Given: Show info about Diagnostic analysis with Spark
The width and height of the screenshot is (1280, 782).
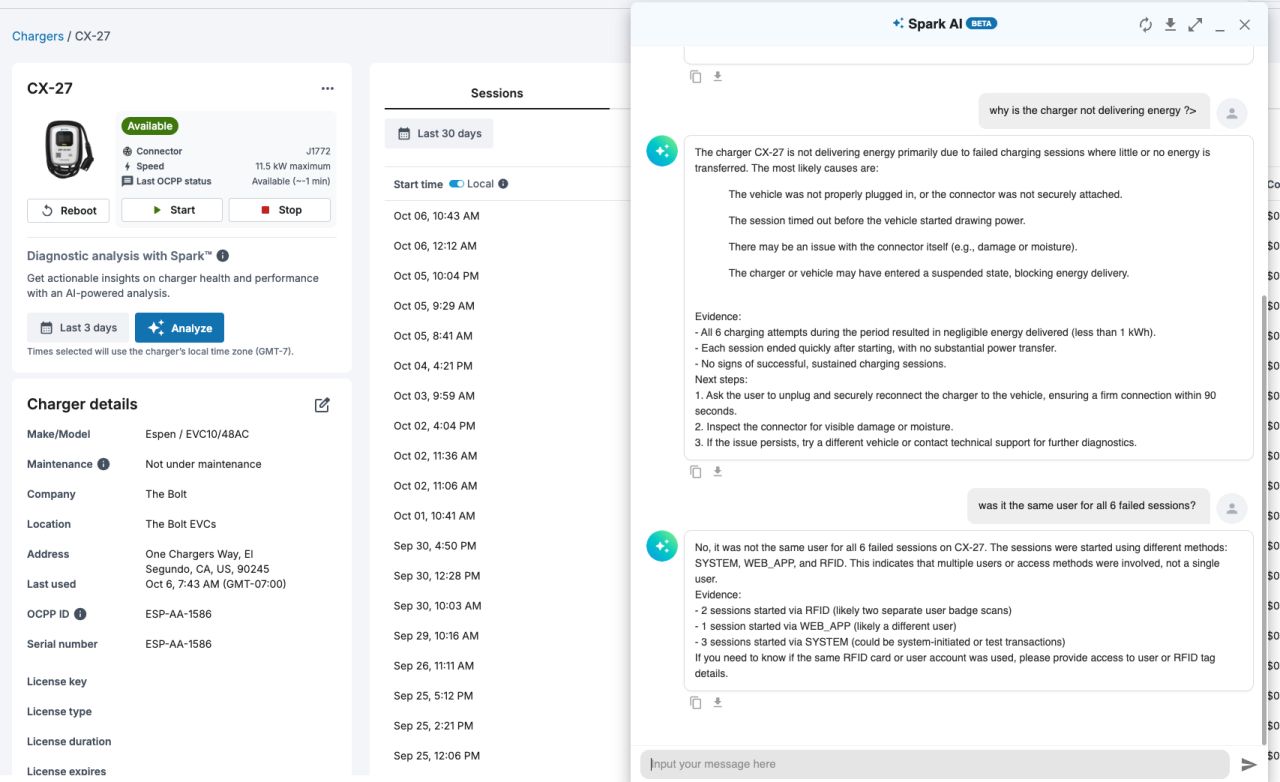Looking at the screenshot, I should (223, 256).
